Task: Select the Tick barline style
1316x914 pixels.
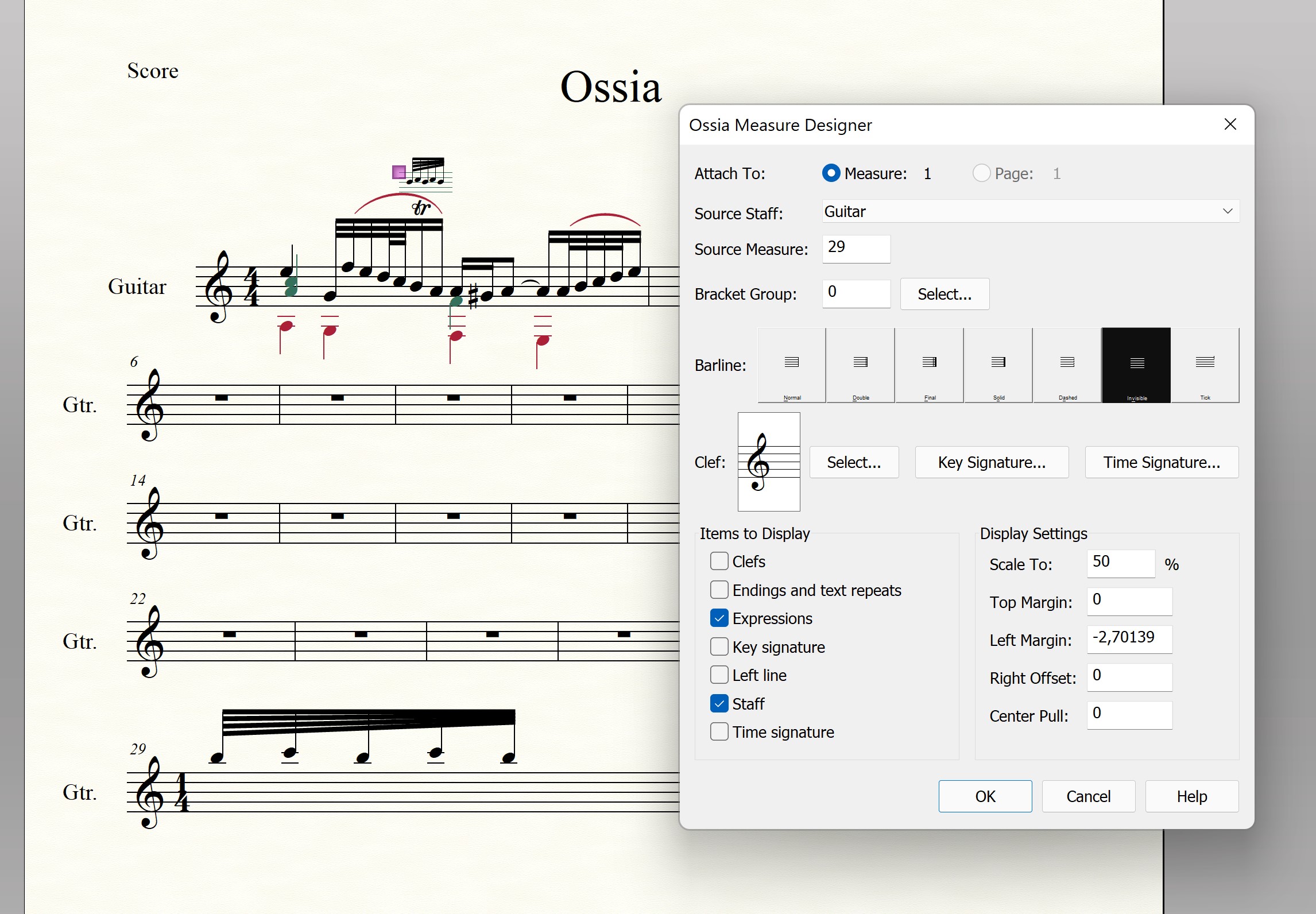Action: pyautogui.click(x=1205, y=365)
